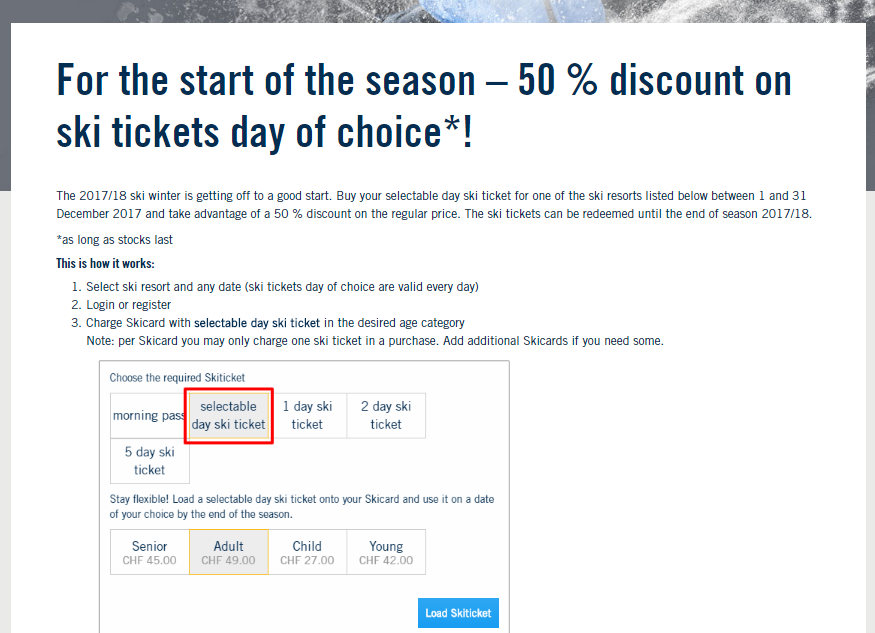Click the 50 % discount page headline

[x=424, y=106]
